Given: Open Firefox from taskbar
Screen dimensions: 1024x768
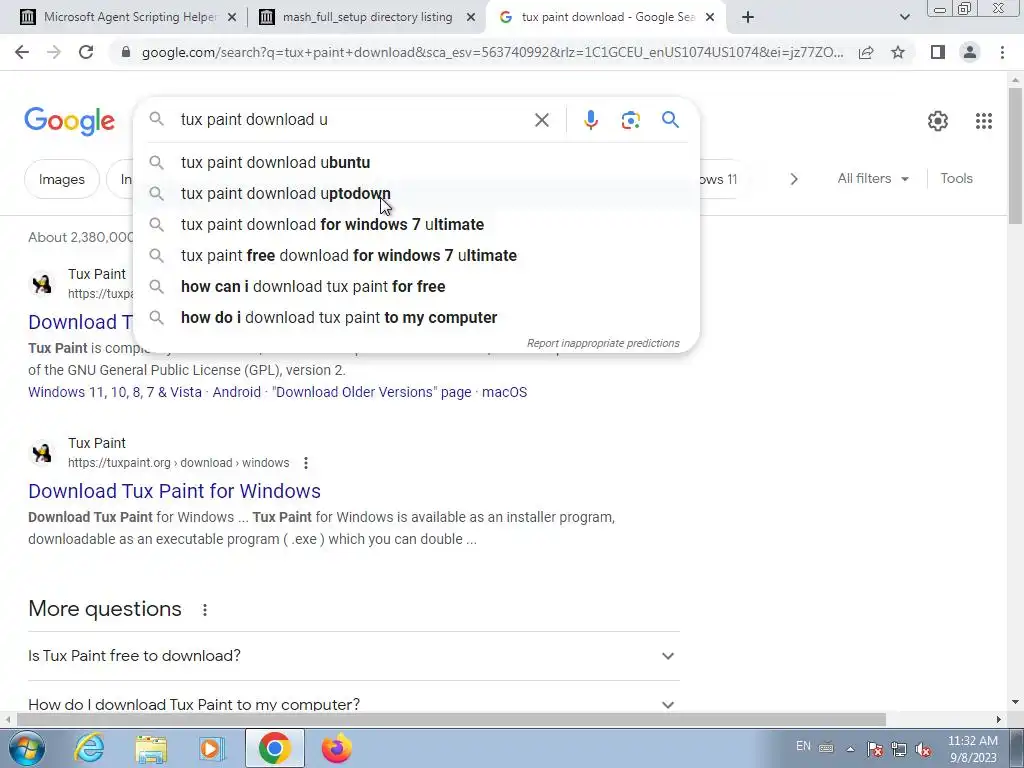Looking at the screenshot, I should pyautogui.click(x=336, y=748).
